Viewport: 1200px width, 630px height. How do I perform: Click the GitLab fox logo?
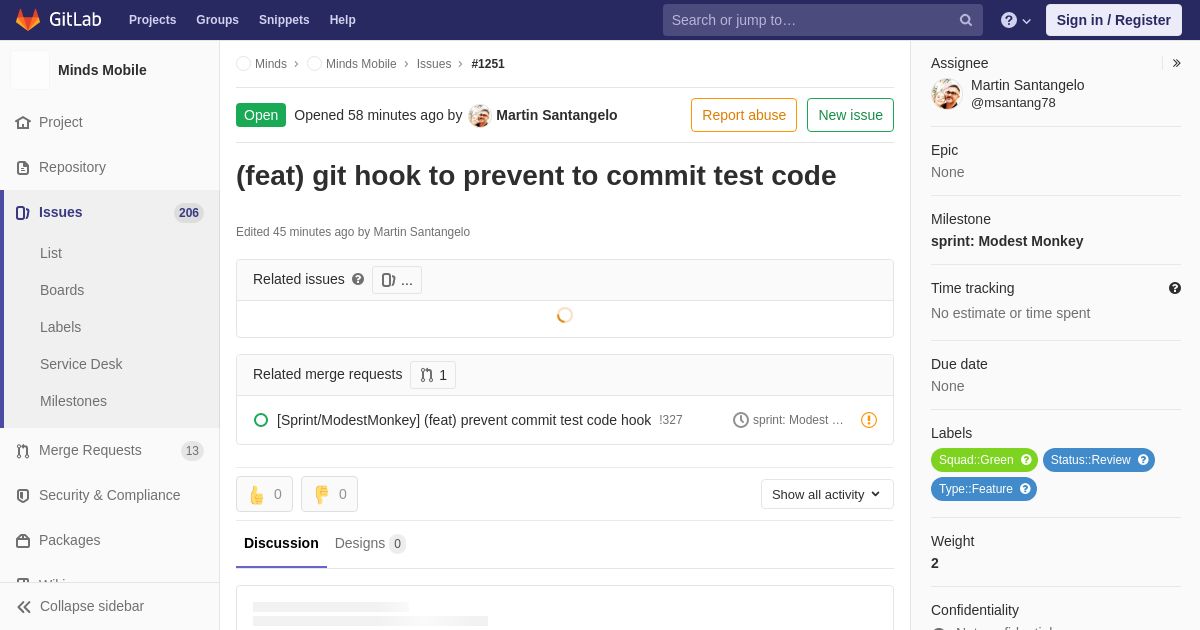tap(28, 20)
